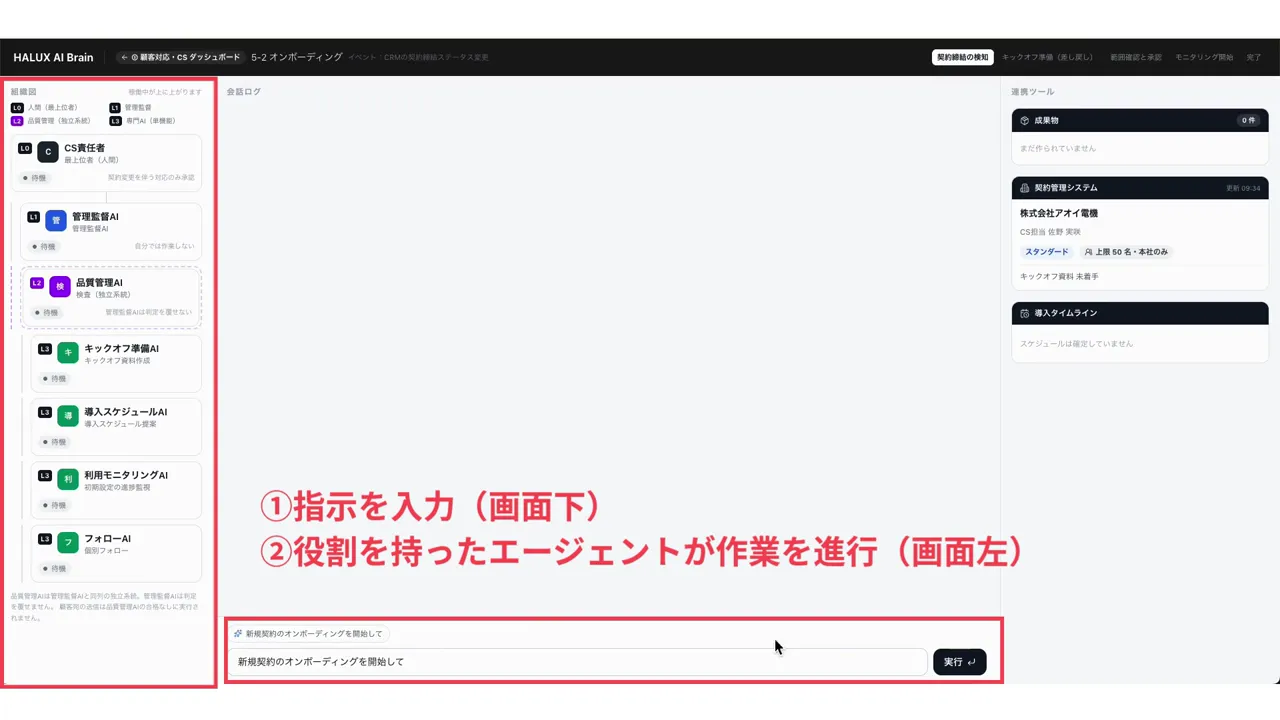
Task: Click the 待機 status on the 管理監督AI card
Action: coord(43,246)
